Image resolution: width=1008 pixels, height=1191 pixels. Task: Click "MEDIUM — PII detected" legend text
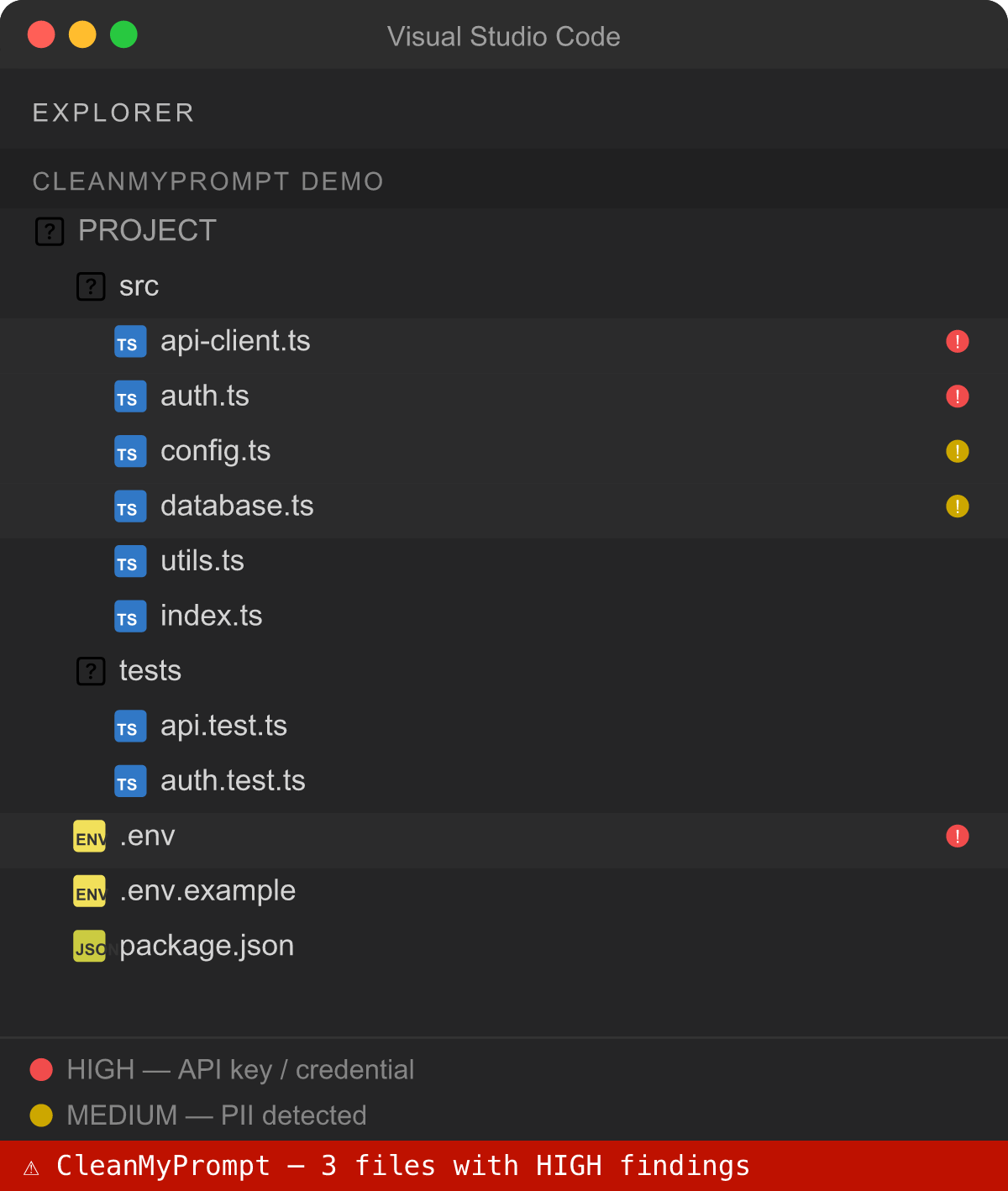[x=217, y=1115]
